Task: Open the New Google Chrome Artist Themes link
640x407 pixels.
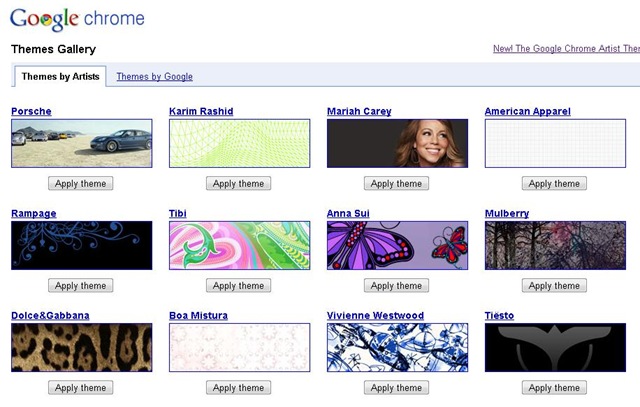Action: point(566,49)
